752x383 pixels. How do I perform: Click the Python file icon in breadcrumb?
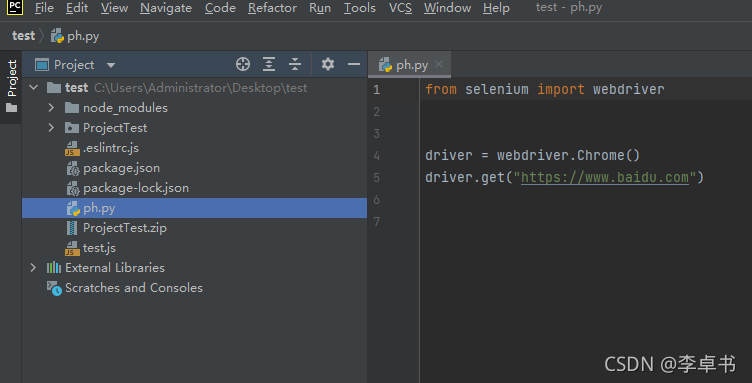pos(58,36)
